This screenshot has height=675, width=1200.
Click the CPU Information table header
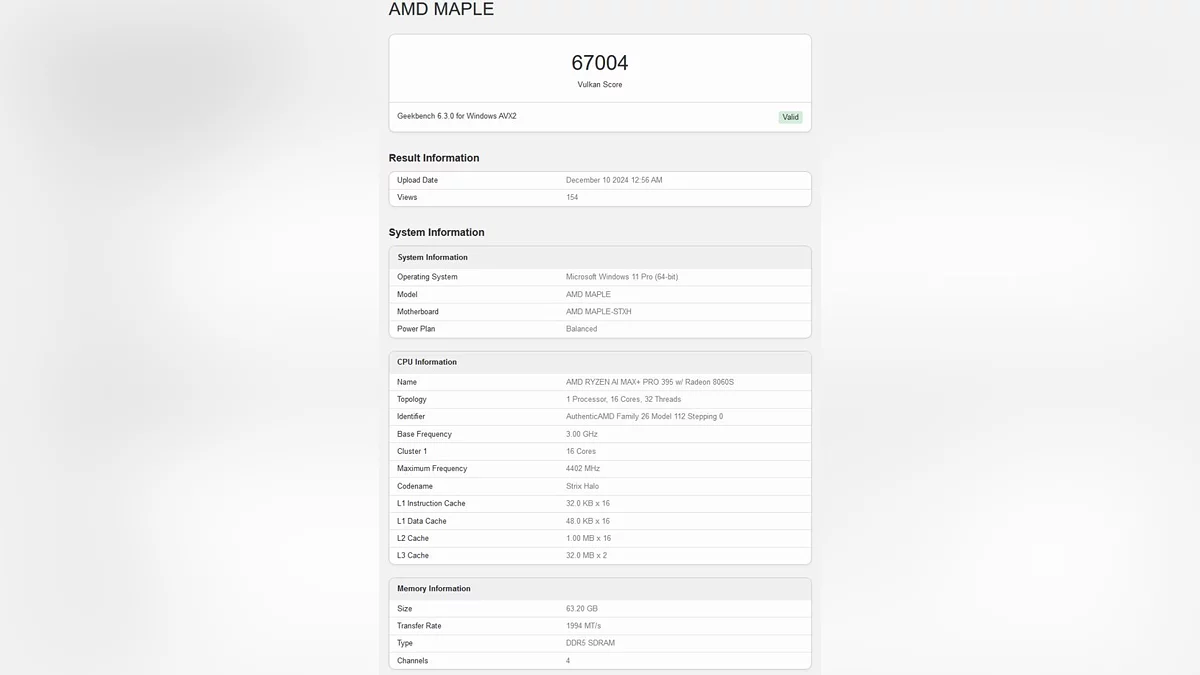point(427,362)
